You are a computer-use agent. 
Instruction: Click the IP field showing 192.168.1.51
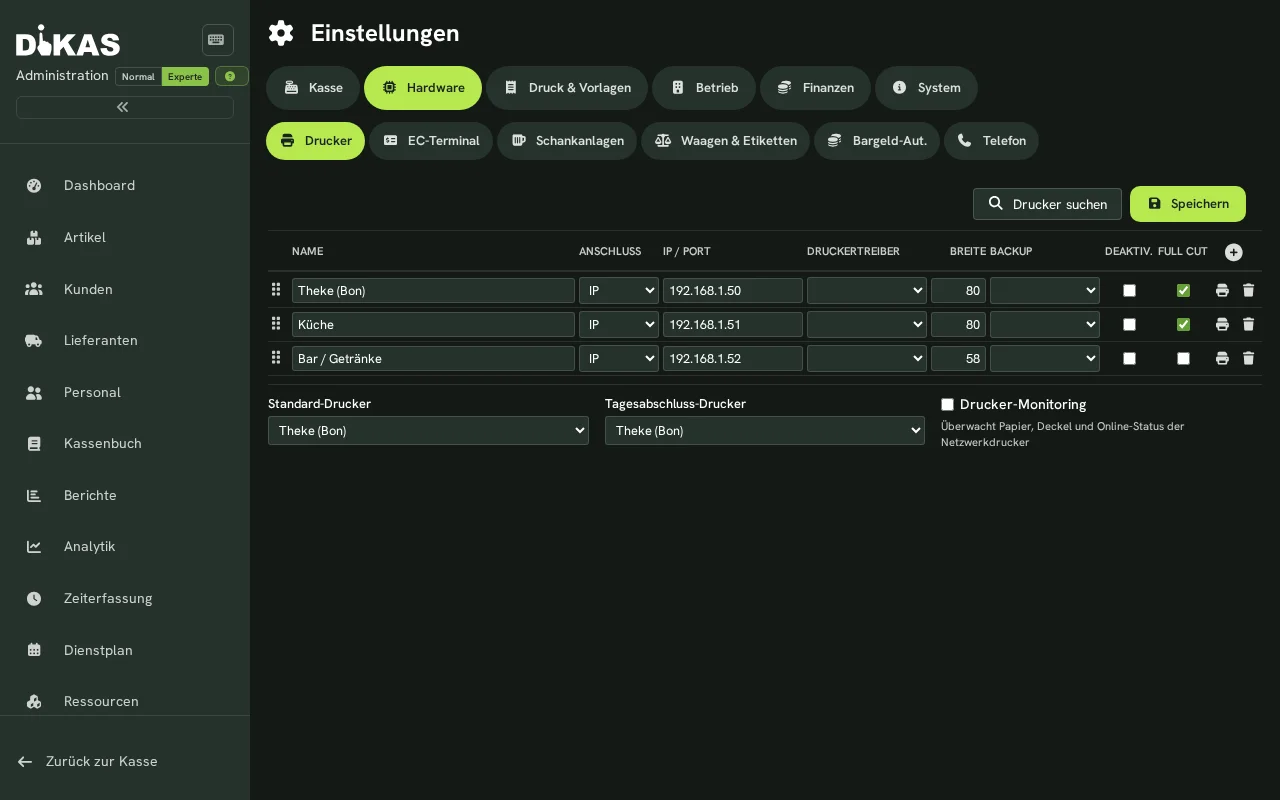[x=733, y=324]
